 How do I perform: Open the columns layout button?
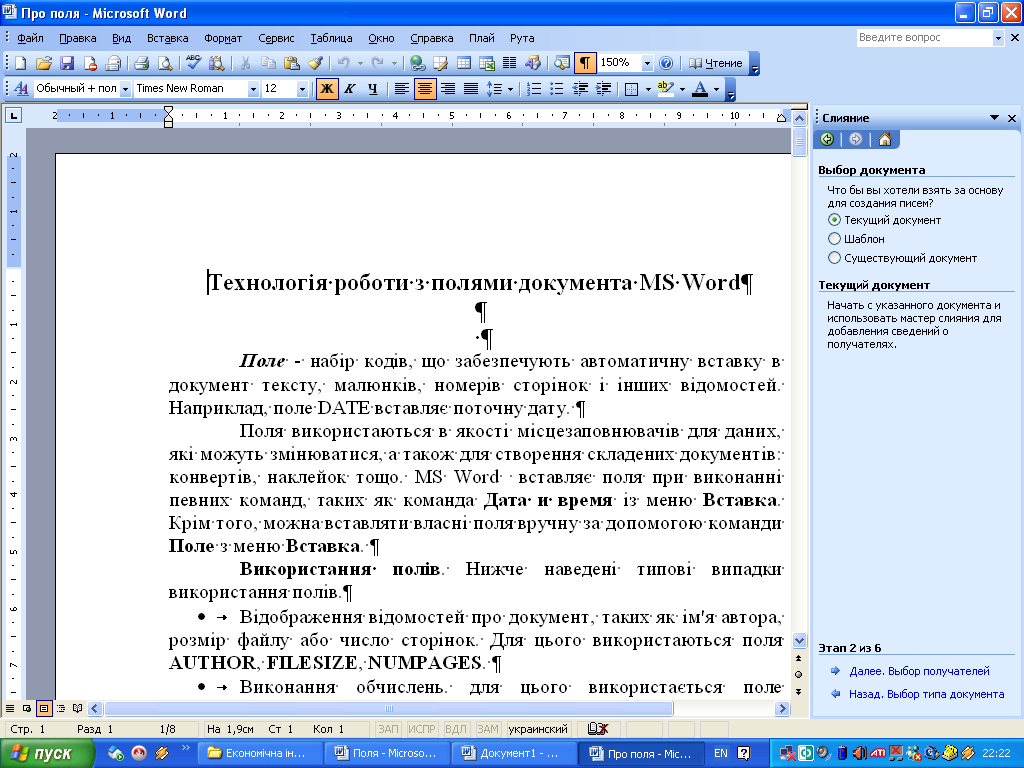tap(509, 63)
